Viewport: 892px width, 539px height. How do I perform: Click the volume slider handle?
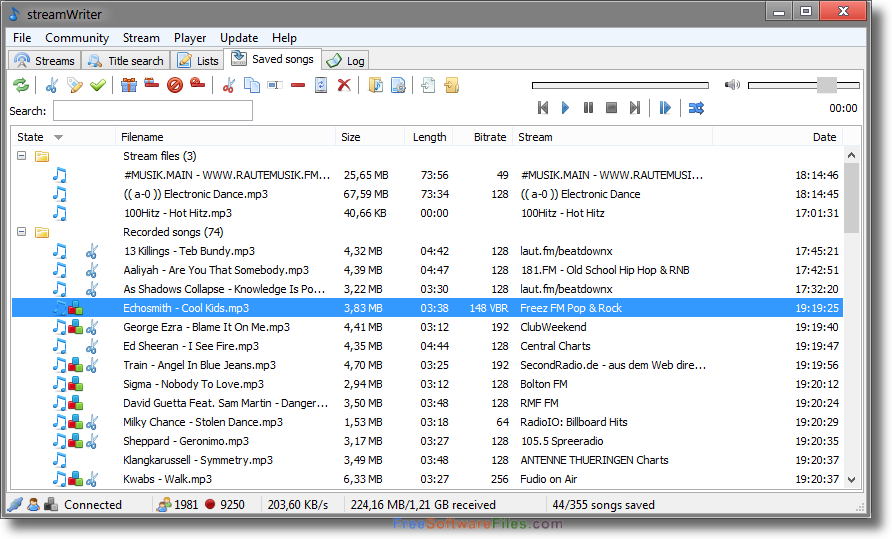click(827, 85)
